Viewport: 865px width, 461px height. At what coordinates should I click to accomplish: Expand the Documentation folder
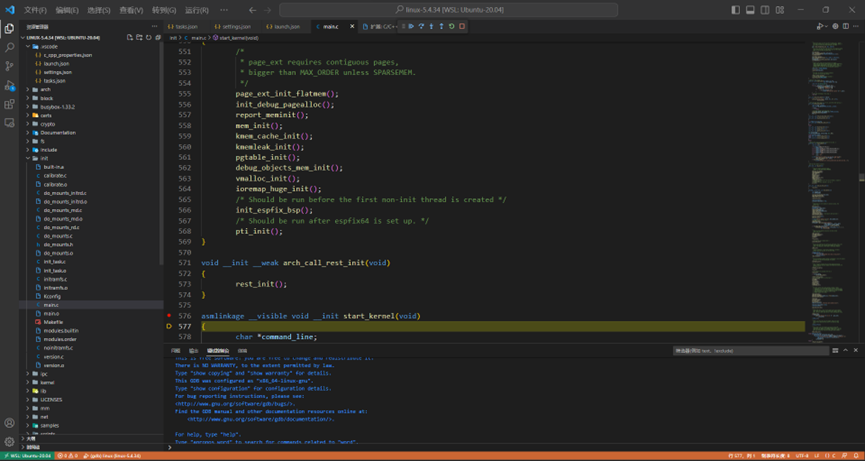pyautogui.click(x=57, y=133)
